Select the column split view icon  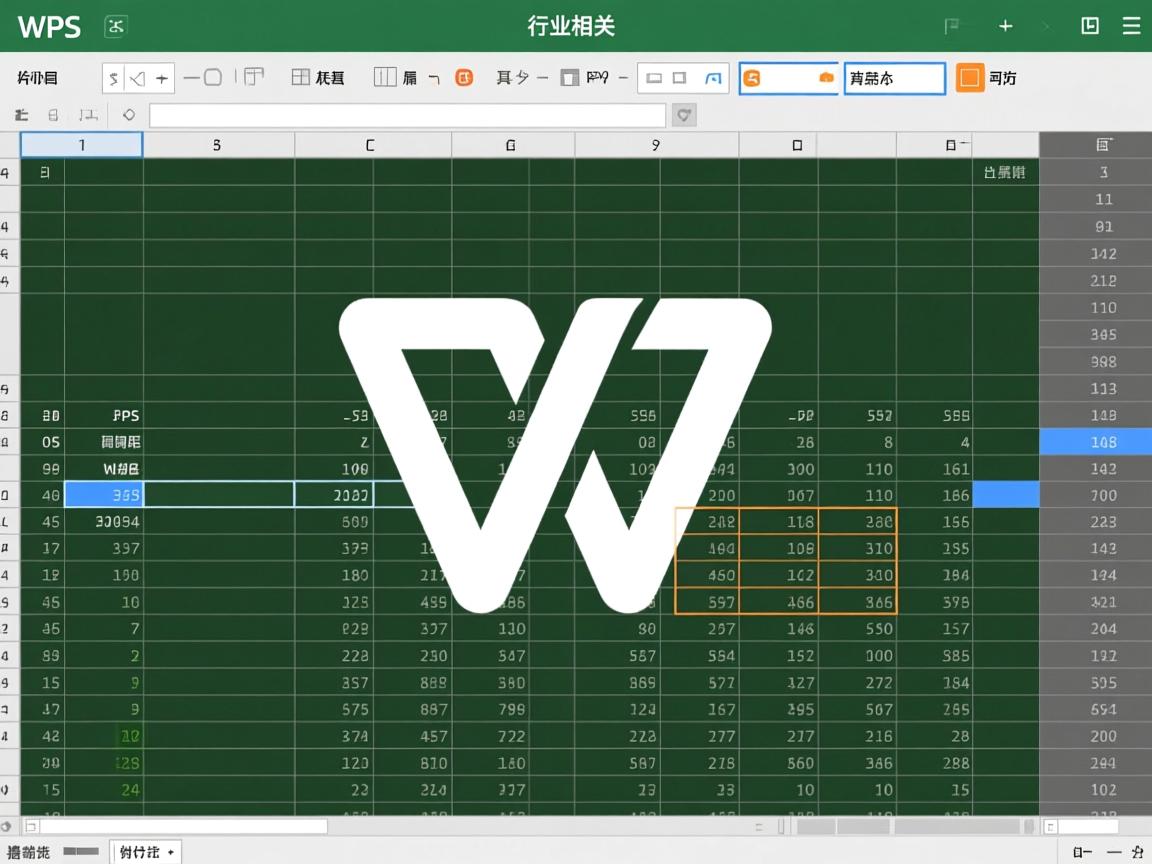tap(383, 77)
